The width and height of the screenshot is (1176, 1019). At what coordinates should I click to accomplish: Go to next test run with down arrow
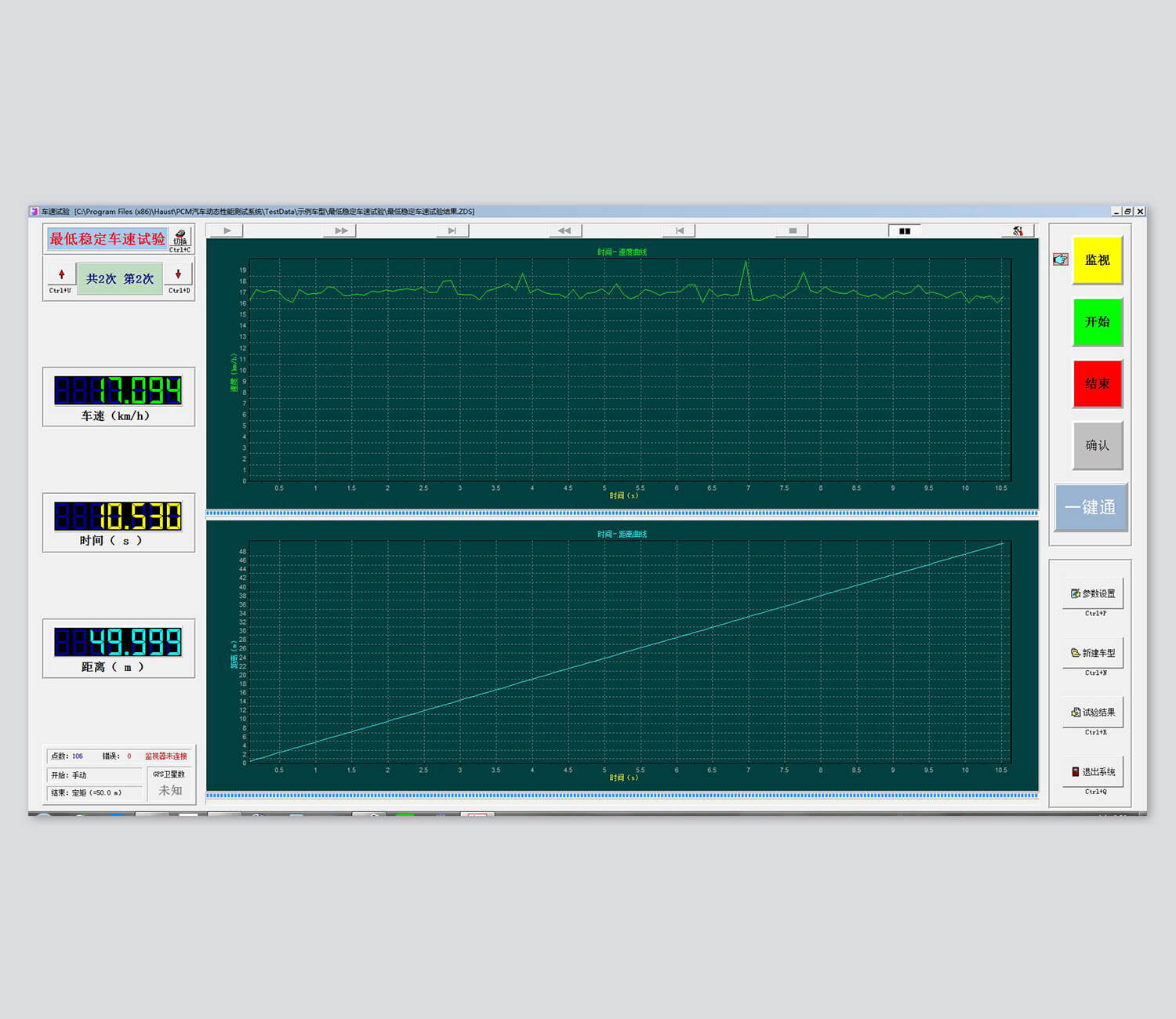pyautogui.click(x=178, y=275)
